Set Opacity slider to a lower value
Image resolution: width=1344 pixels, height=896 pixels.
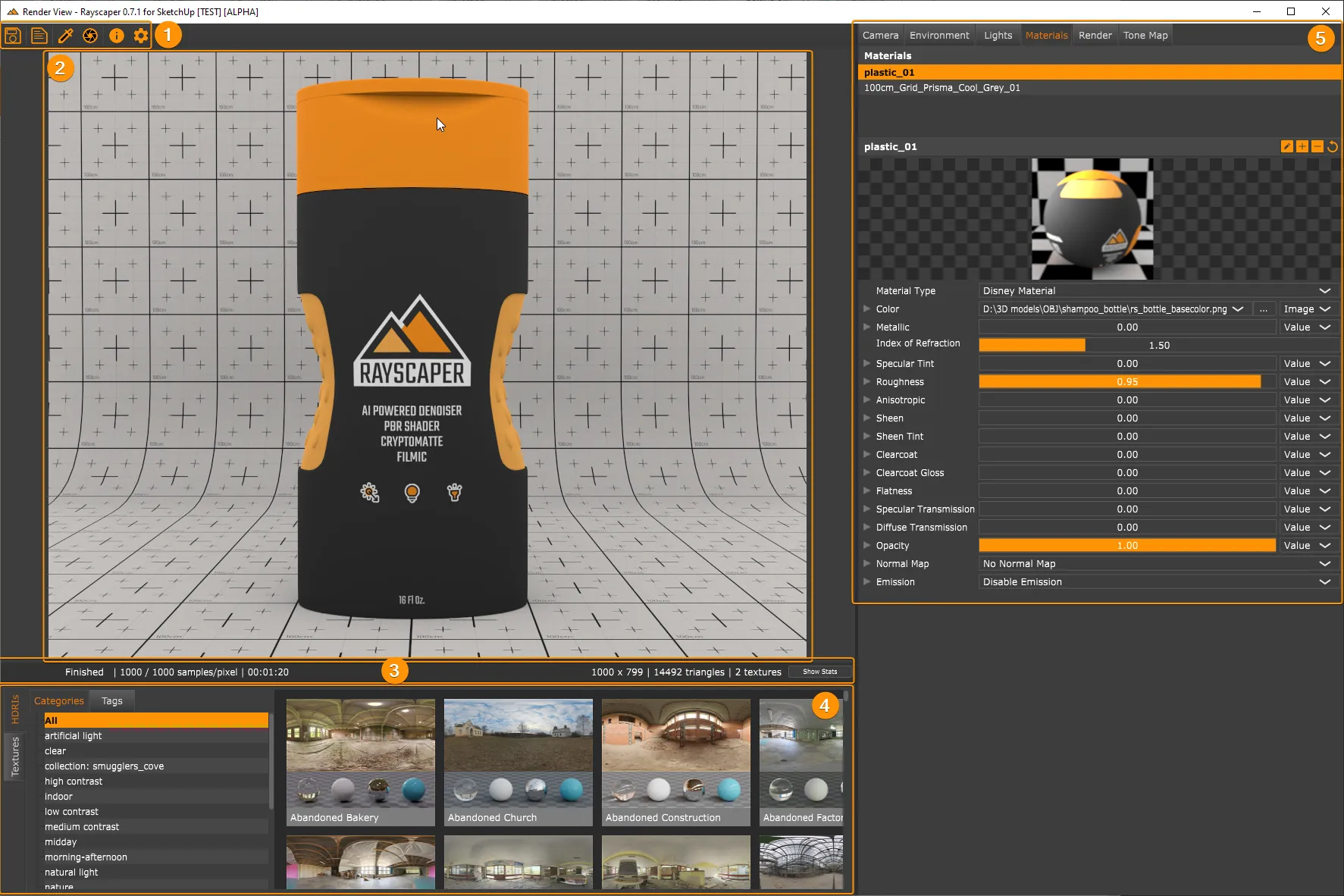(1046, 545)
